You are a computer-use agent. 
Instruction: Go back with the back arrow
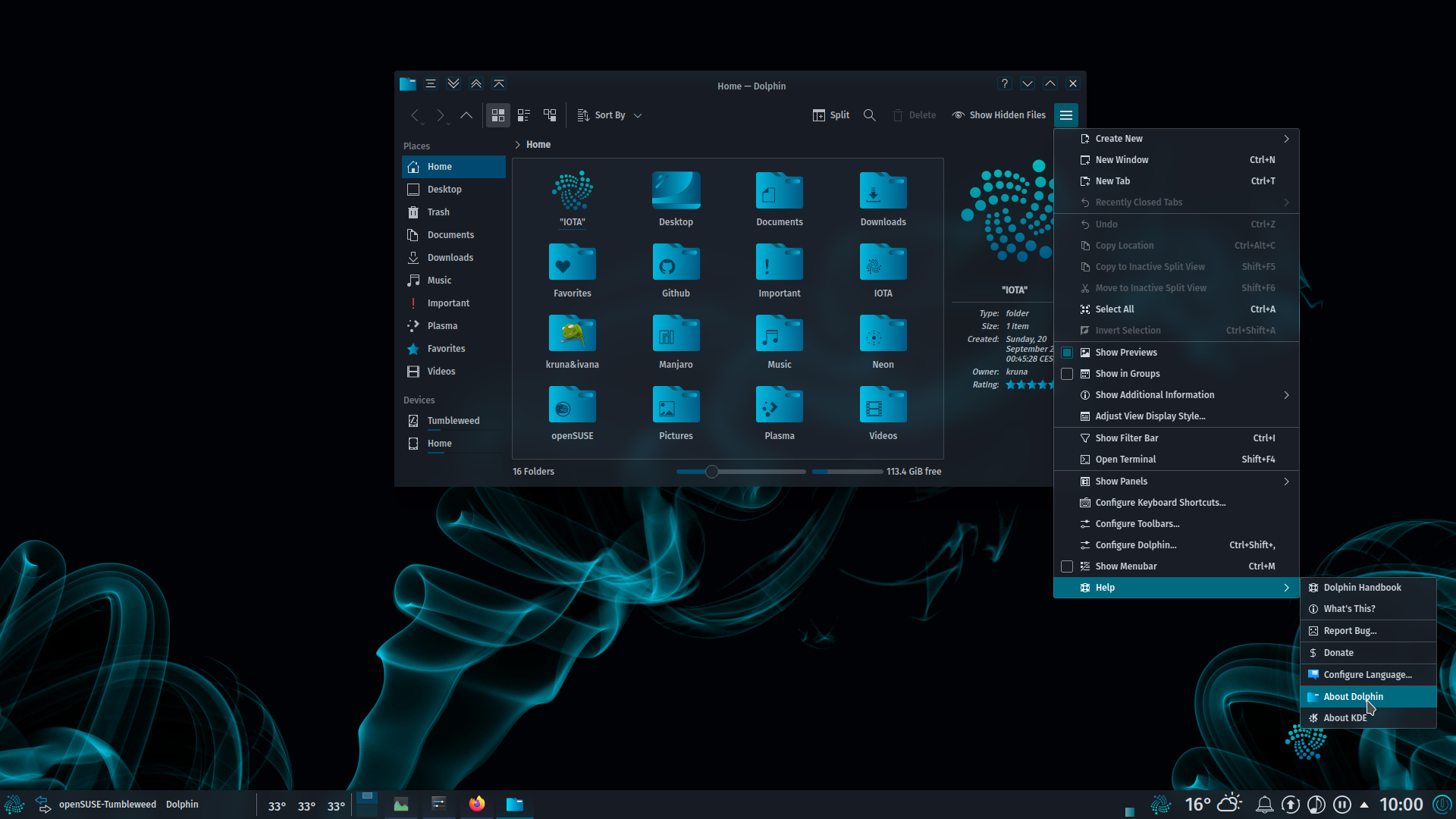[415, 115]
